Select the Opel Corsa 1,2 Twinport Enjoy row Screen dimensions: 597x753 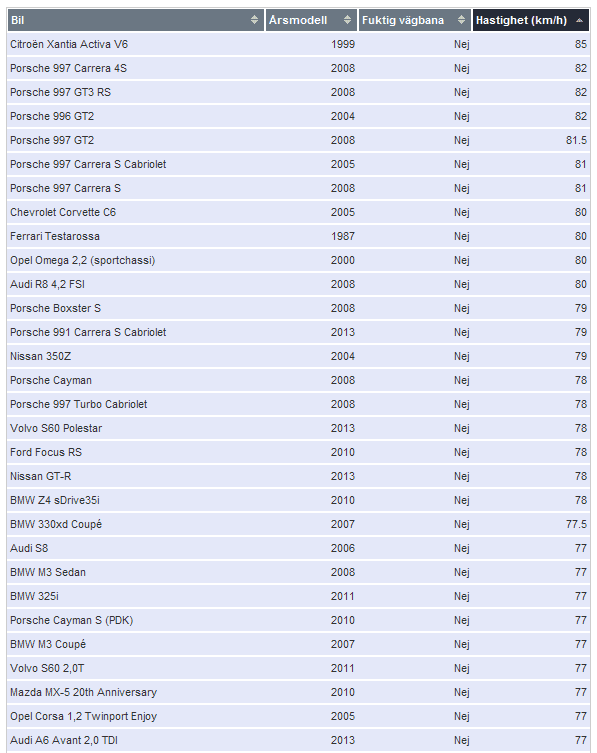pyautogui.click(x=298, y=717)
